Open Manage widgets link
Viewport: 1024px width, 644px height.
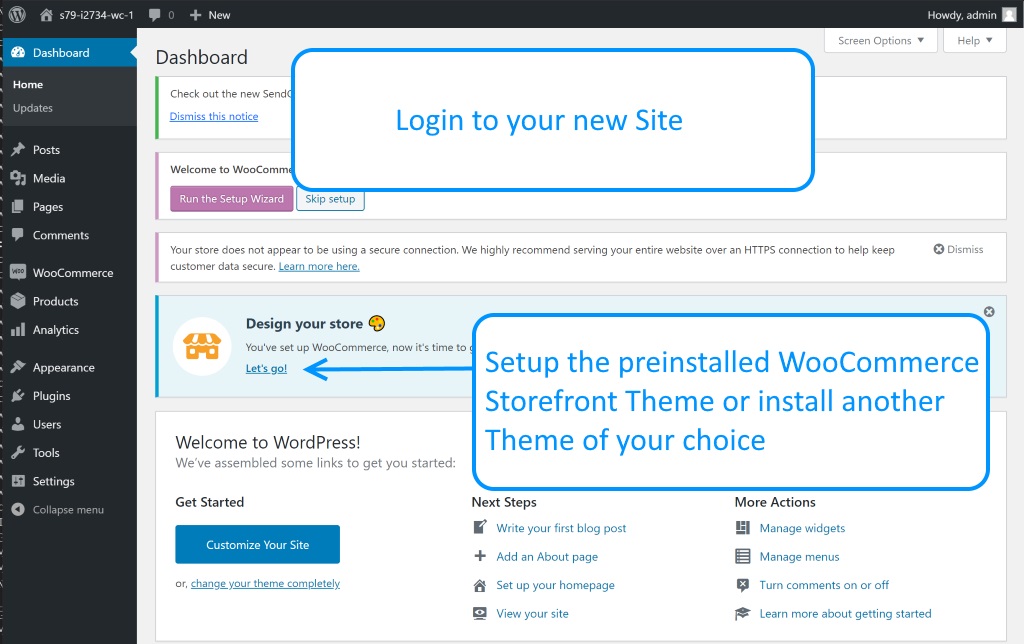(802, 528)
